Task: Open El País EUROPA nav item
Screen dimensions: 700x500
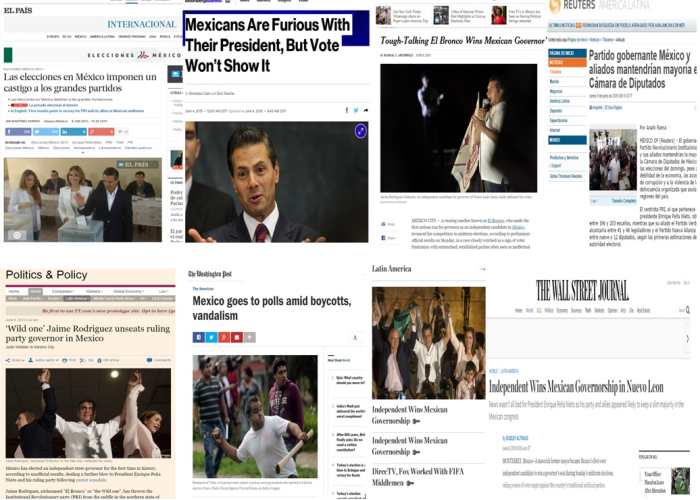Action: tap(53, 37)
